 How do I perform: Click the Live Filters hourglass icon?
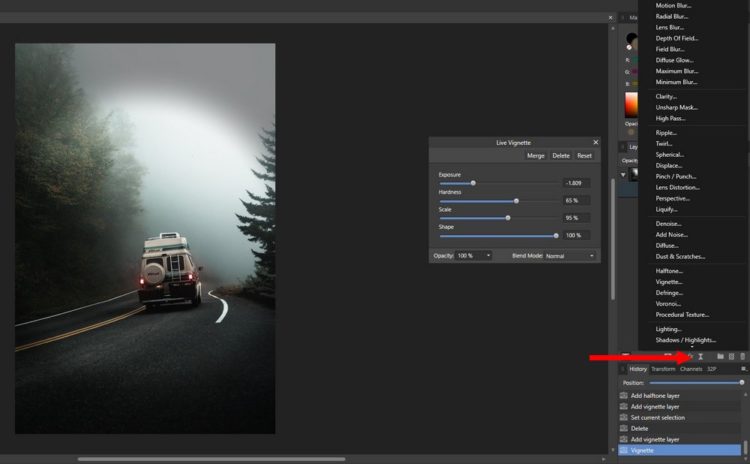[x=701, y=356]
